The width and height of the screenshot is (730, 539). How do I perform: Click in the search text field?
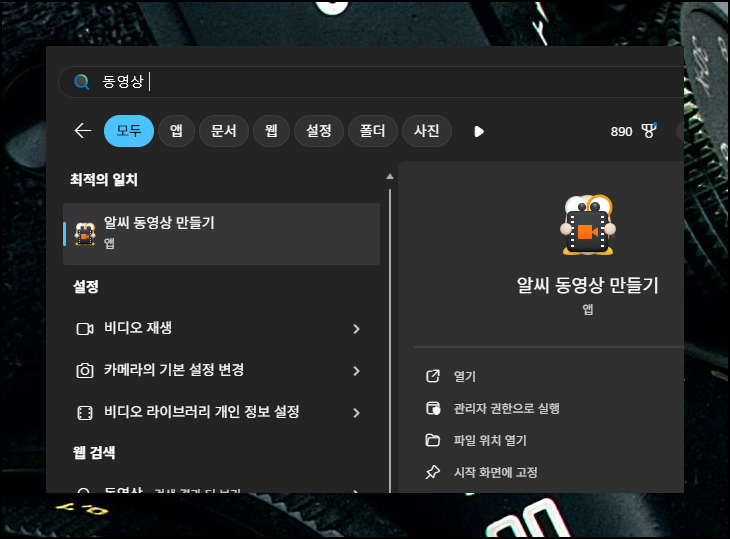tap(372, 82)
